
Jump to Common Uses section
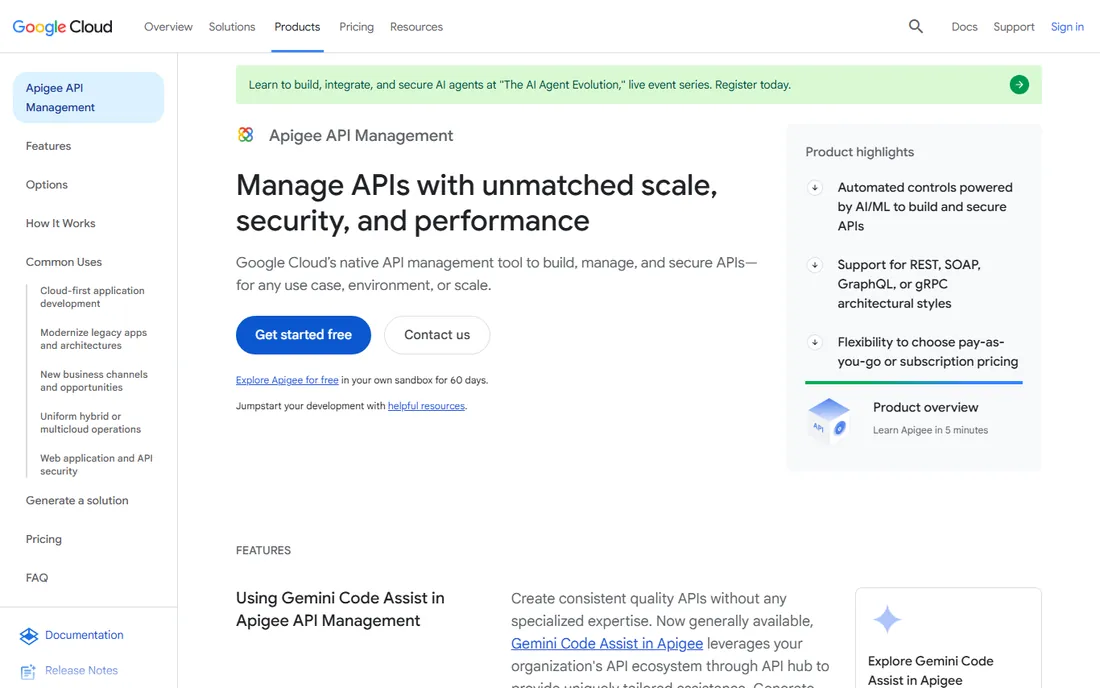(x=64, y=262)
